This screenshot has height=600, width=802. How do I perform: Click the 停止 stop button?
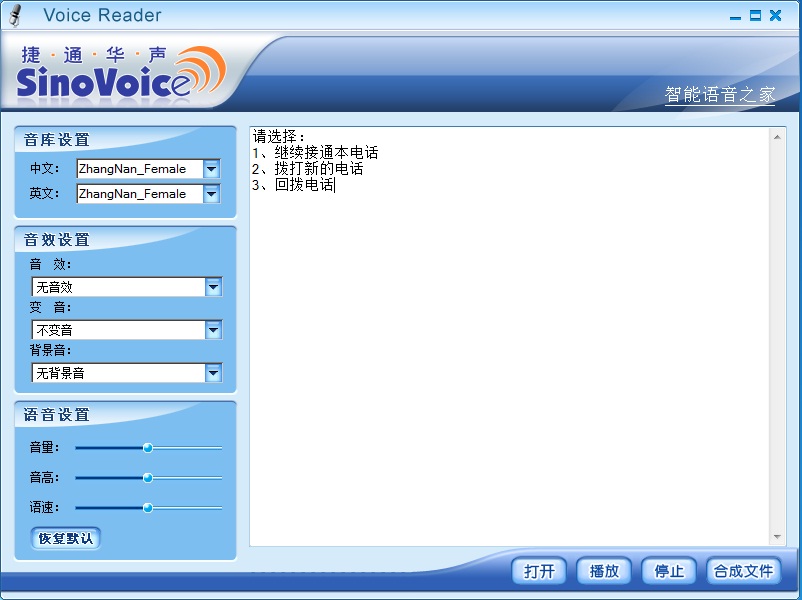point(669,570)
